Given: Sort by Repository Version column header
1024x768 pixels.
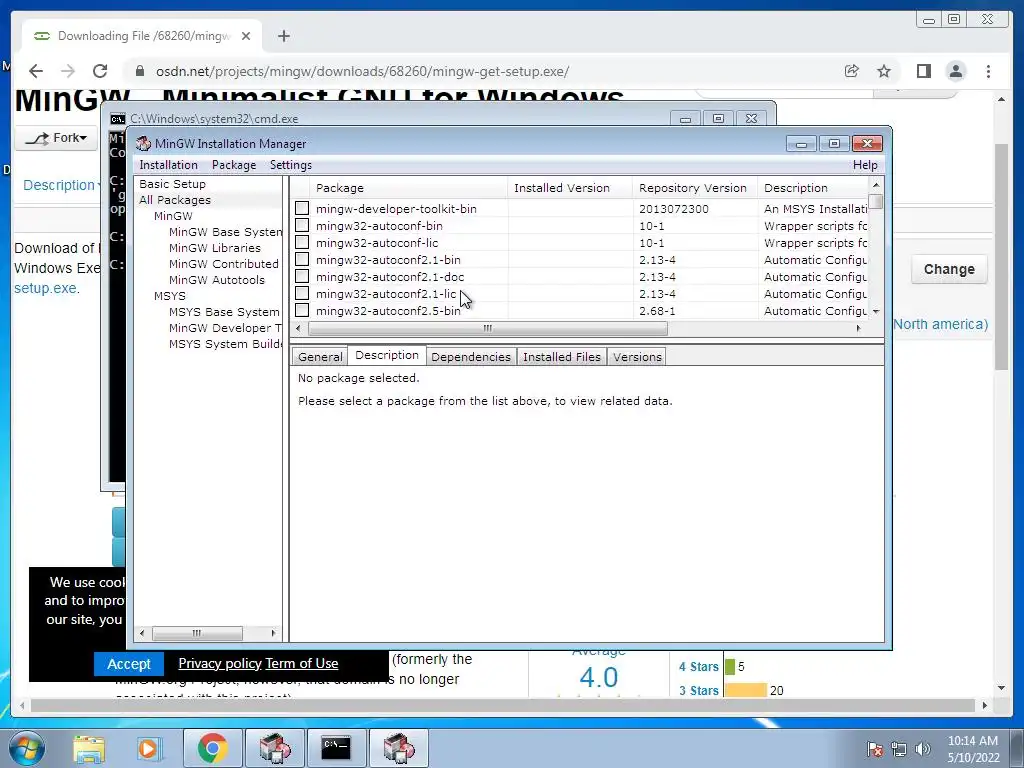Looking at the screenshot, I should coord(694,188).
